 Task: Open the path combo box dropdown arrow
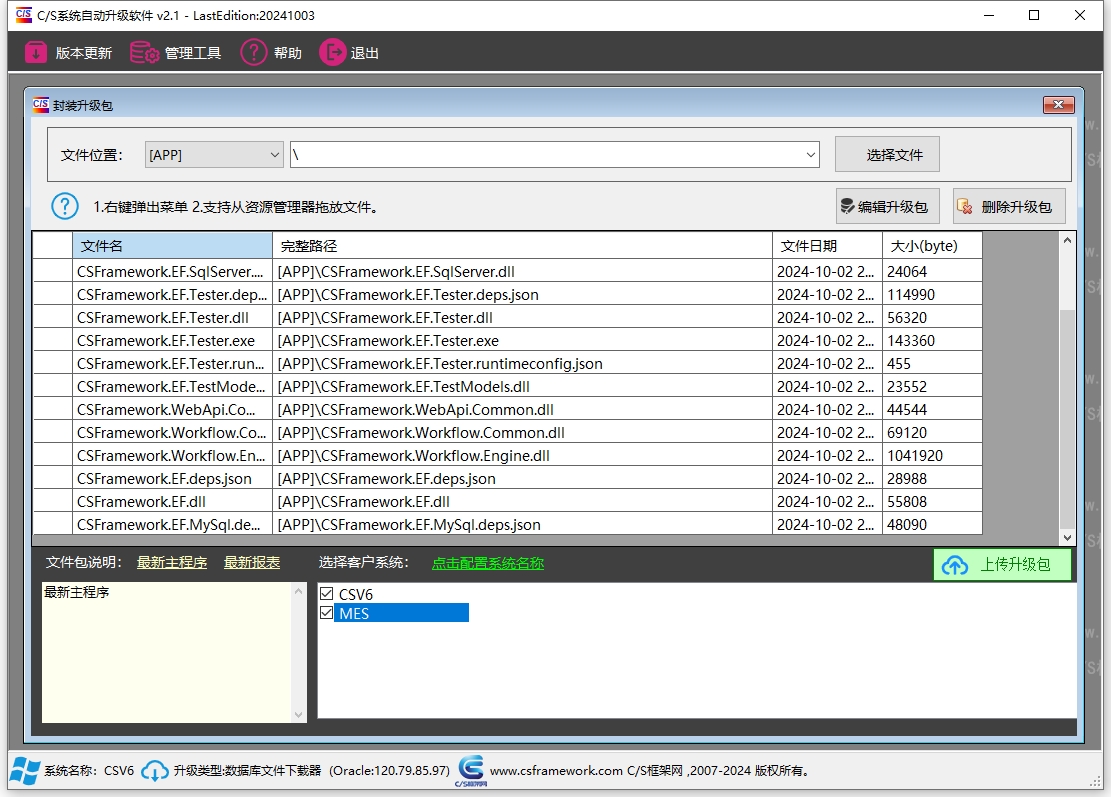pyautogui.click(x=811, y=155)
